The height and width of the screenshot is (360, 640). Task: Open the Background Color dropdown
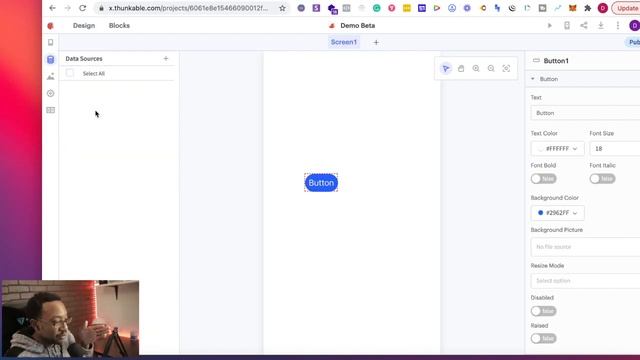point(558,213)
